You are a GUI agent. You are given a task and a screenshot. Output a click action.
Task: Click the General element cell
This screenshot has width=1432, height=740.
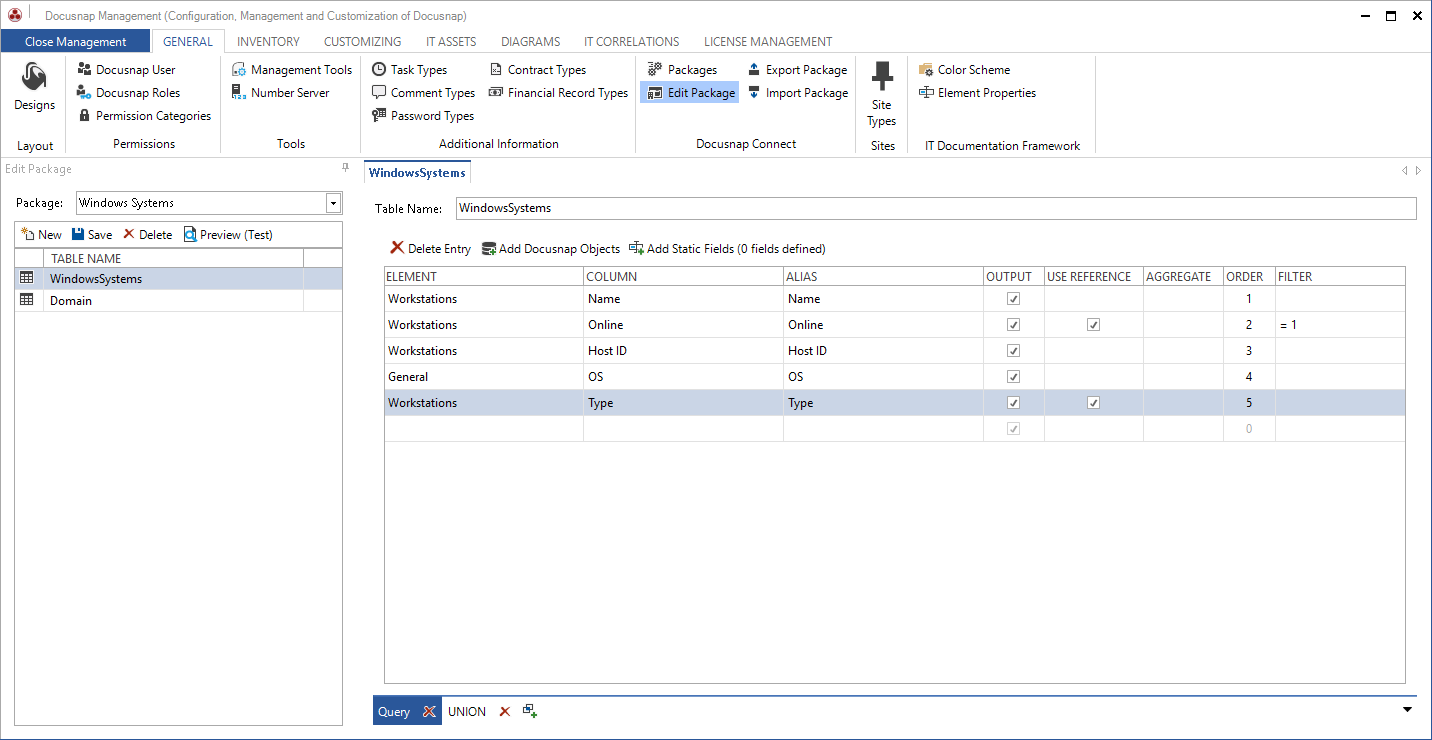tap(484, 377)
